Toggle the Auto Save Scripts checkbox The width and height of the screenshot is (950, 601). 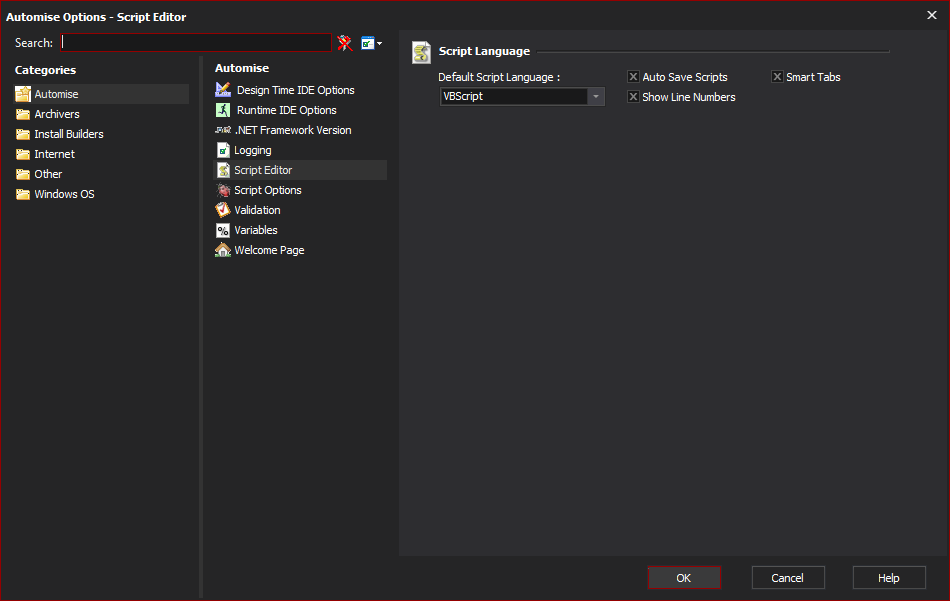pyautogui.click(x=633, y=76)
